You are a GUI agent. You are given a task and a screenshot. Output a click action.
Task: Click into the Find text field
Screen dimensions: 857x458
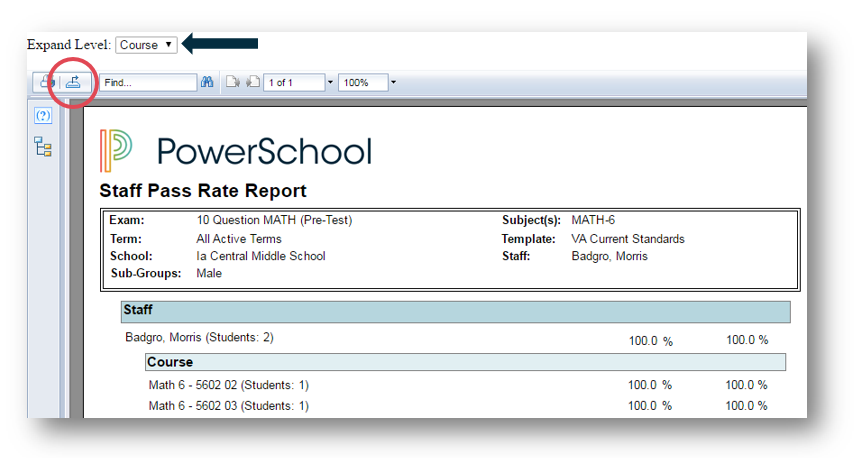click(x=148, y=83)
